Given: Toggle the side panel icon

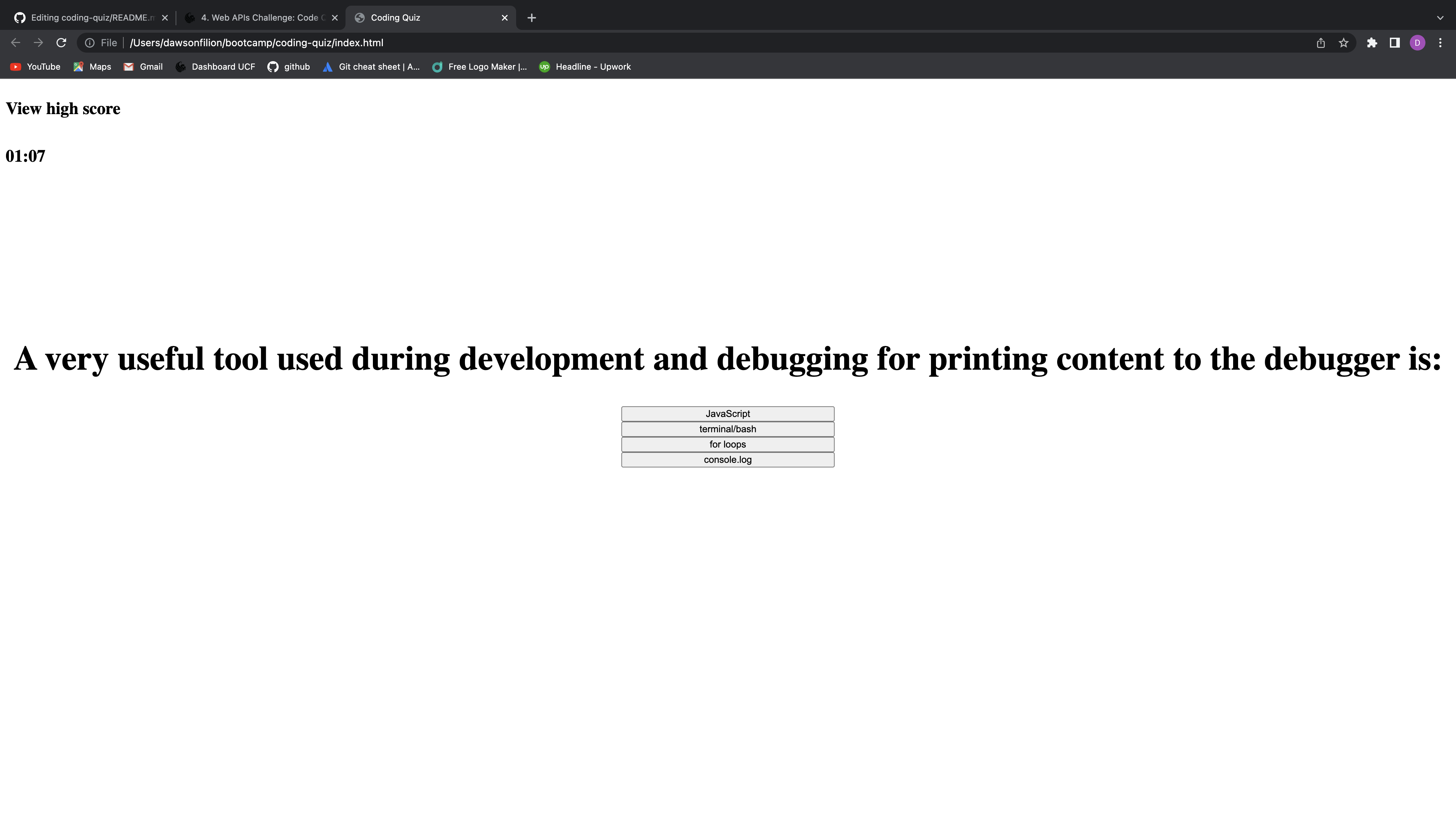Looking at the screenshot, I should coord(1395,42).
